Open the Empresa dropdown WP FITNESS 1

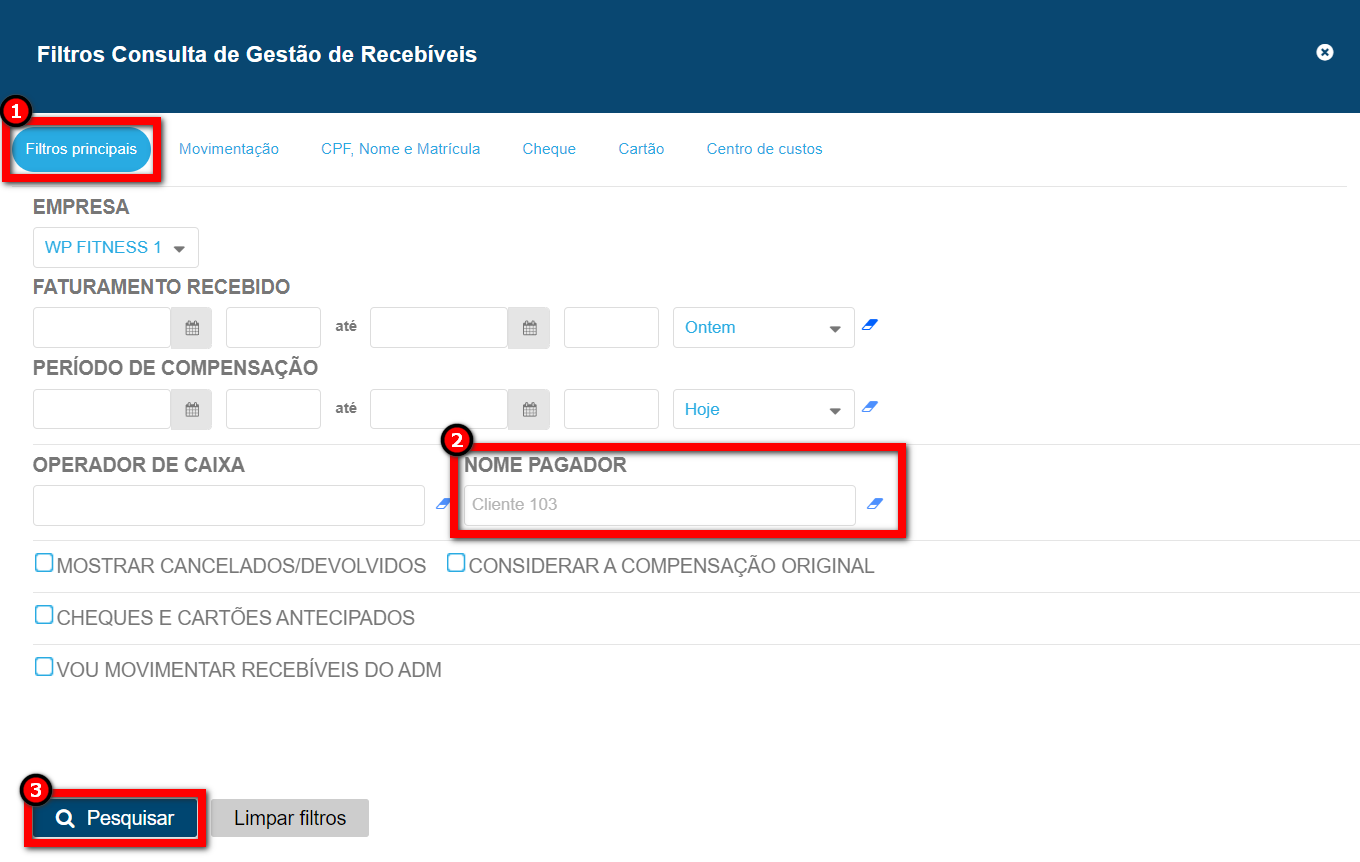coord(115,248)
